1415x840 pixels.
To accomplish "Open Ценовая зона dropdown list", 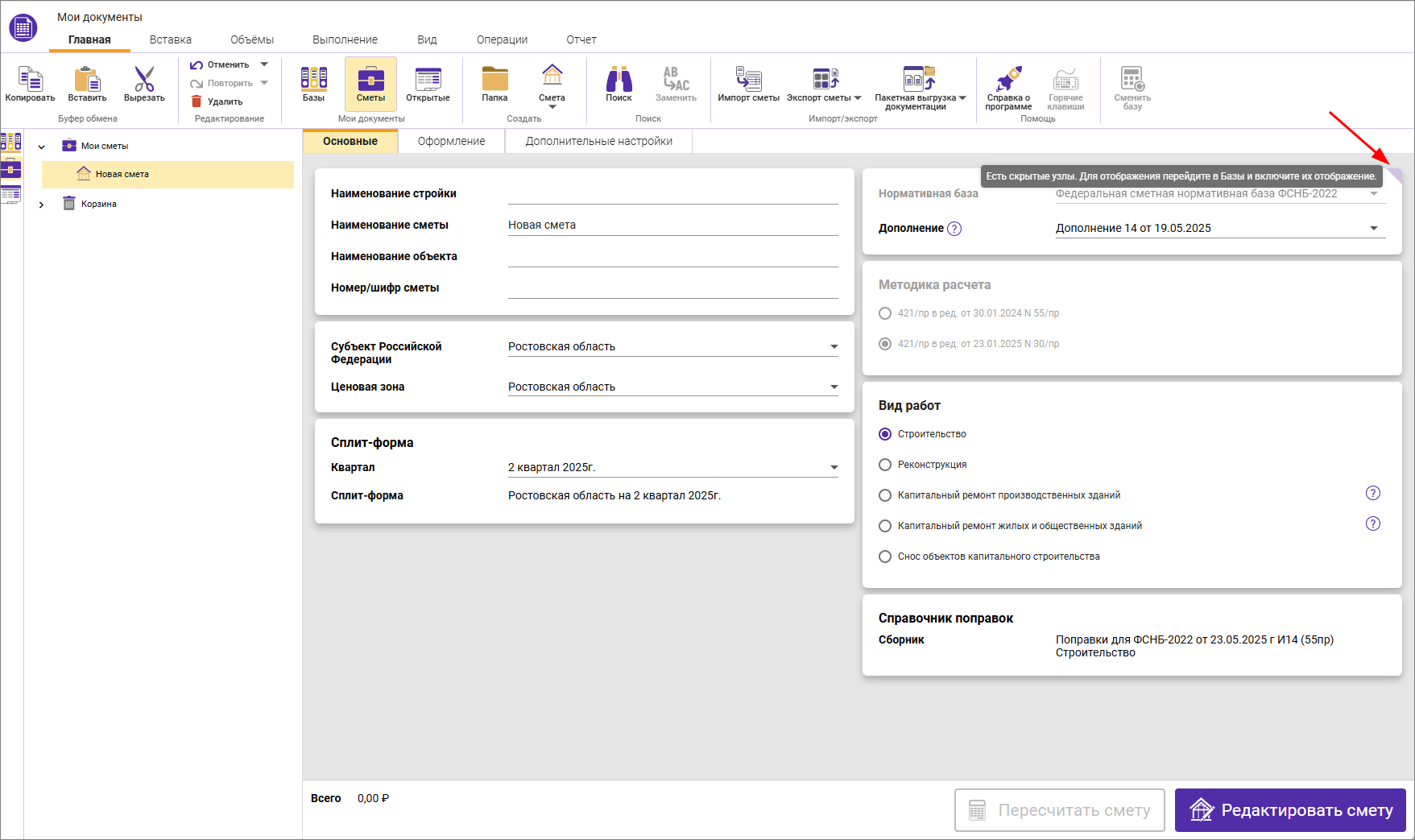I will pyautogui.click(x=834, y=387).
